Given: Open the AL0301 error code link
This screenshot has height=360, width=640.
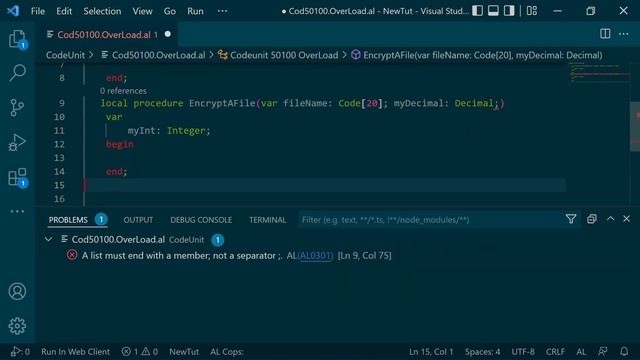Looking at the screenshot, I should [316, 256].
